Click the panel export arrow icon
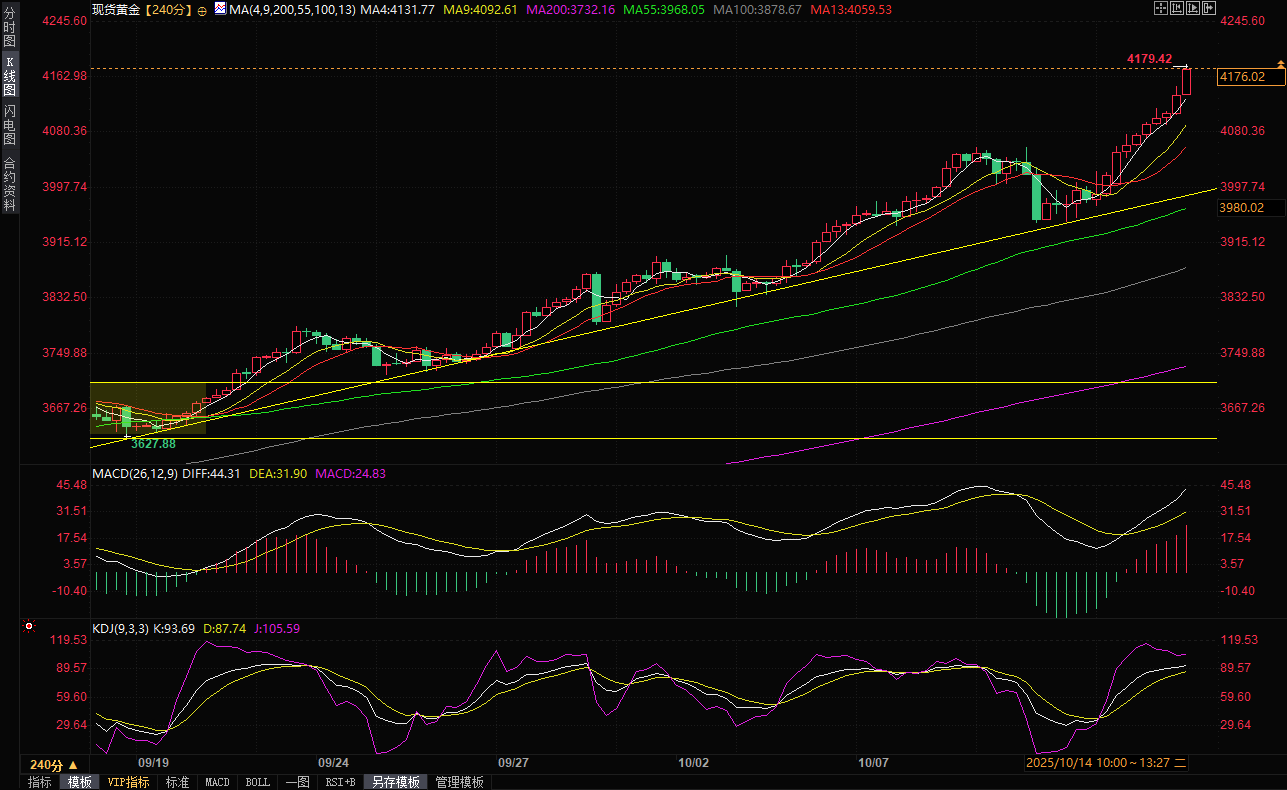Image resolution: width=1287 pixels, height=790 pixels. click(1211, 9)
